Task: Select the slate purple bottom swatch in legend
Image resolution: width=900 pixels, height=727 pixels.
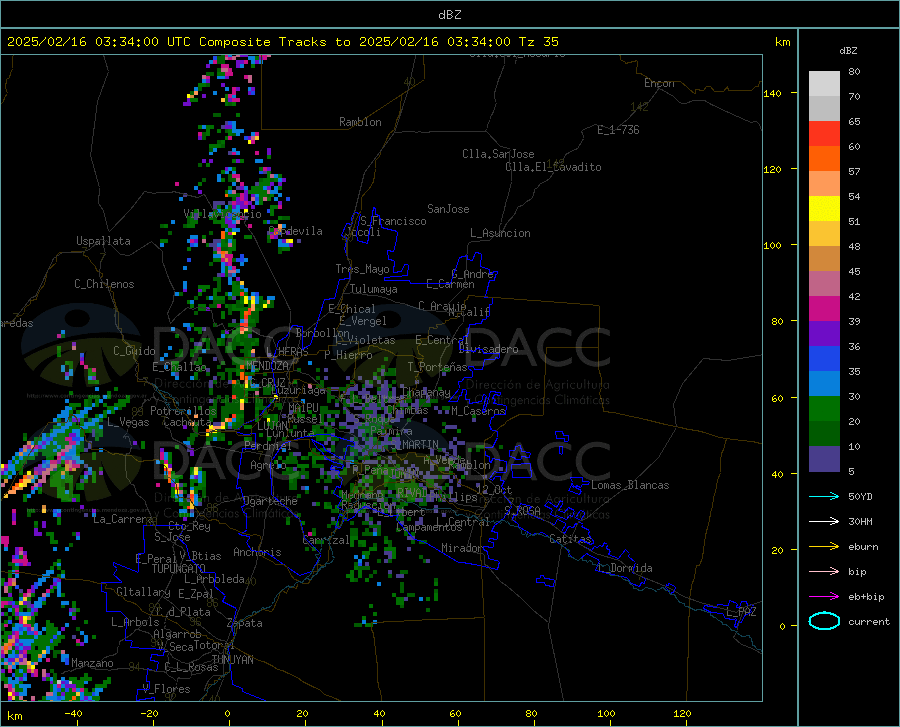Action: tap(824, 458)
